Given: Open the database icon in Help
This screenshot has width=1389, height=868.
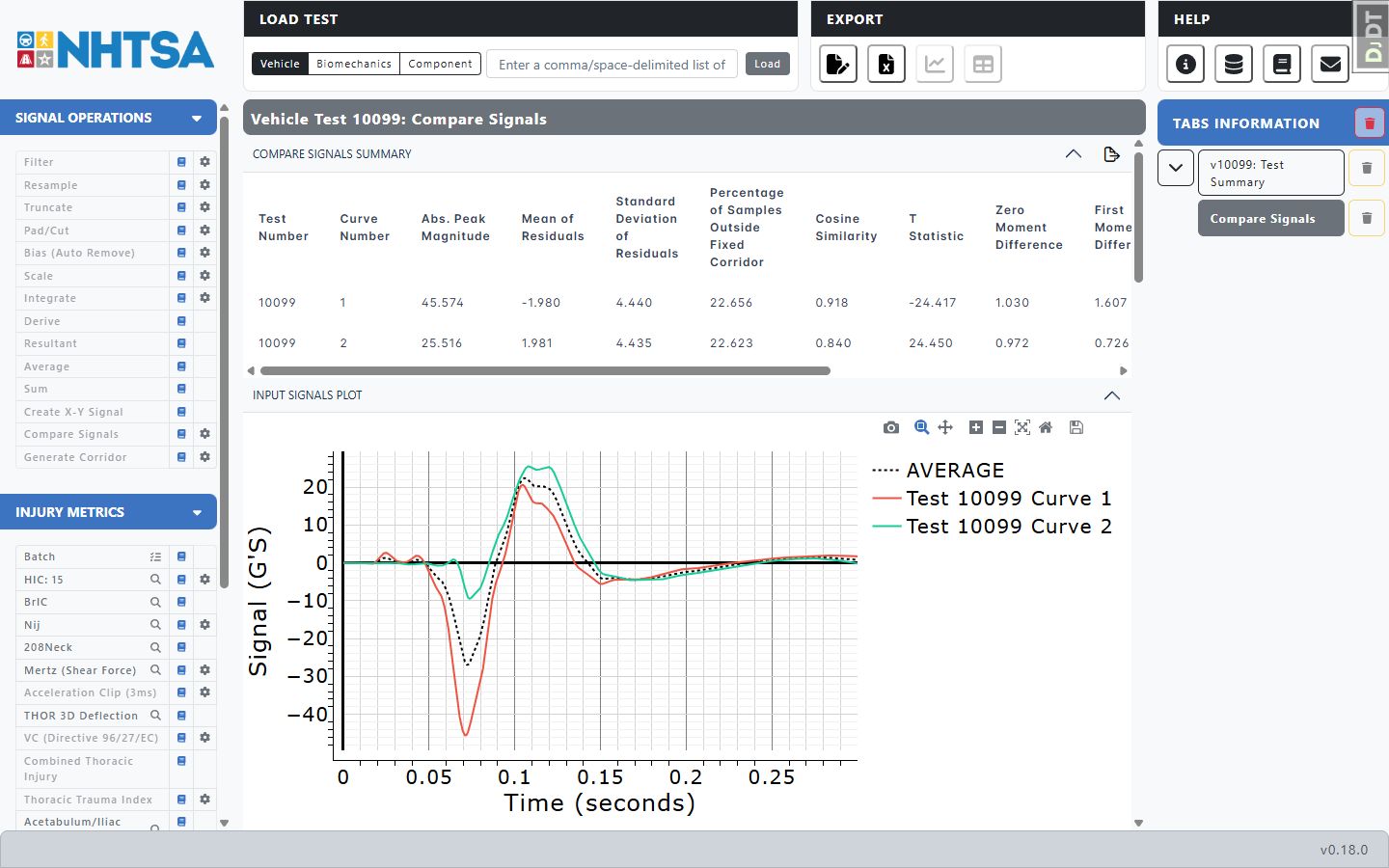Looking at the screenshot, I should pos(1234,65).
